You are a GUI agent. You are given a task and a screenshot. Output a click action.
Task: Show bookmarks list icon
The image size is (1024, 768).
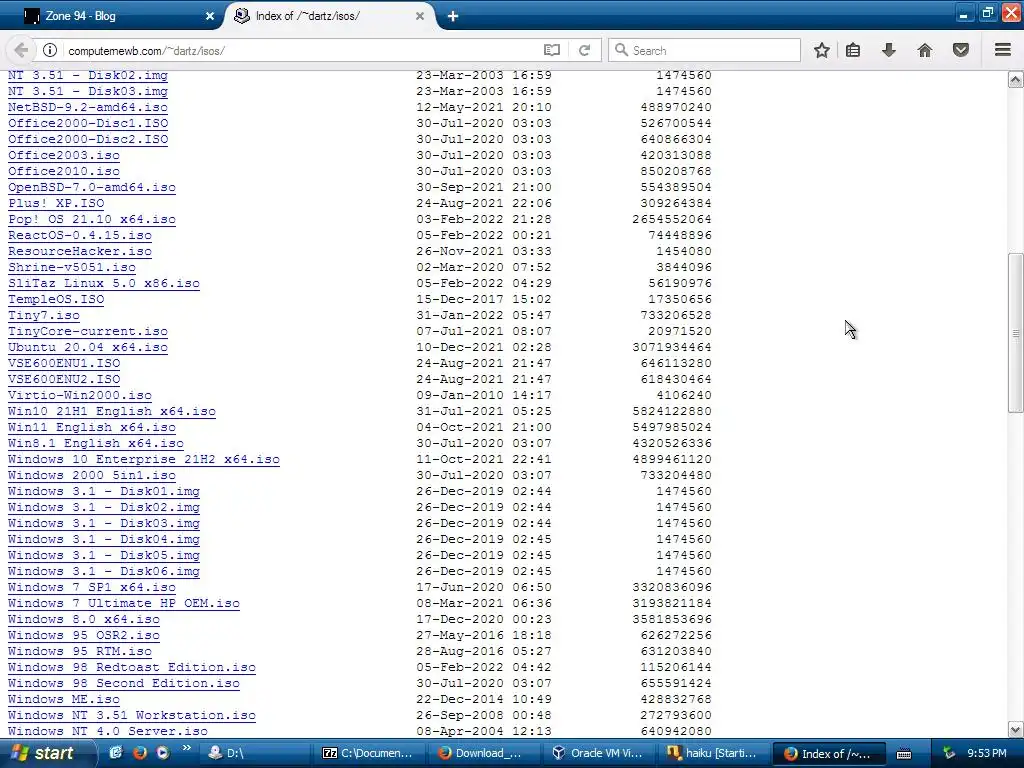pyautogui.click(x=853, y=50)
